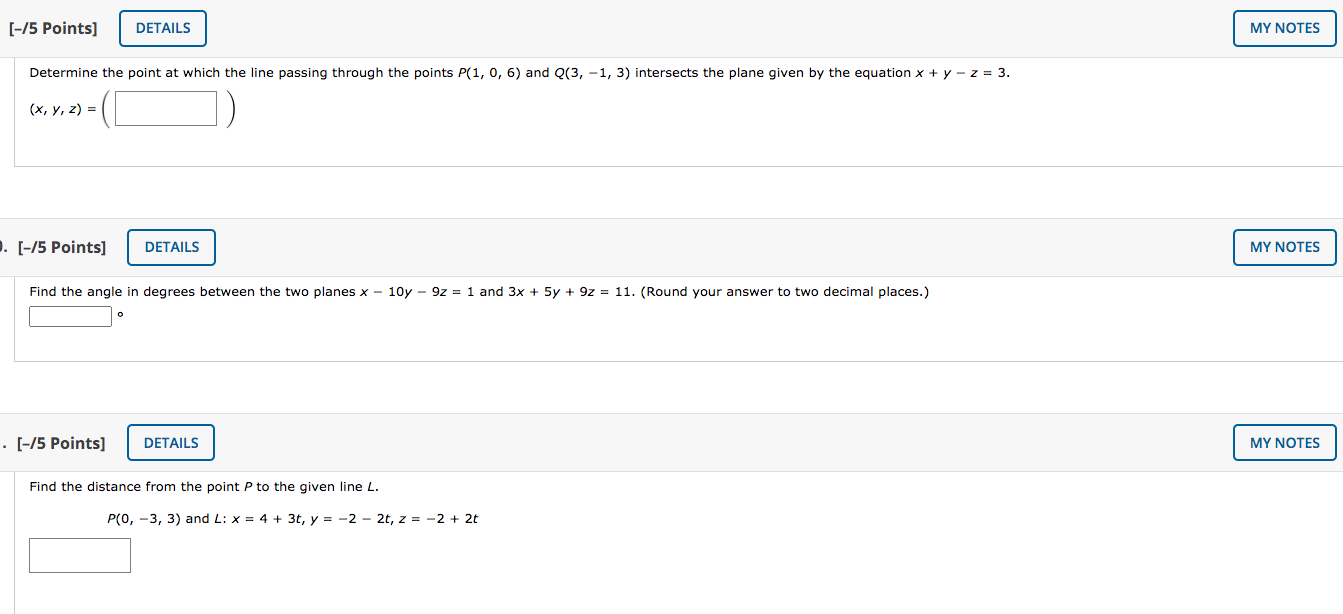Click DETAILS for the point-to-line distance question
The width and height of the screenshot is (1343, 614).
(170, 442)
